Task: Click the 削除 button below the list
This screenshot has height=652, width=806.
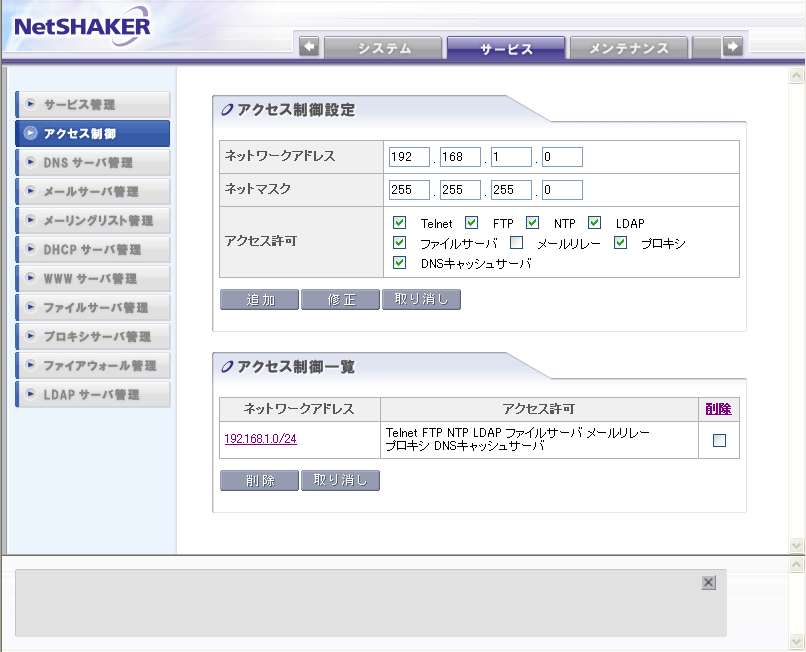Action: 259,481
